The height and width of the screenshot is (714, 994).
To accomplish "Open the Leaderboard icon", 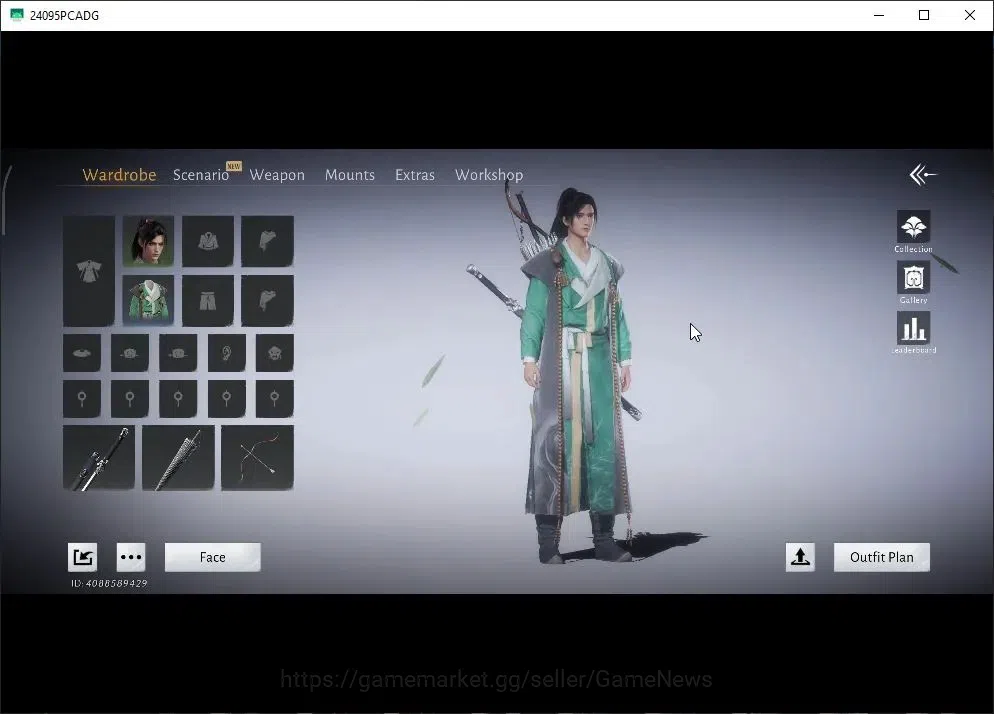I will 913,328.
